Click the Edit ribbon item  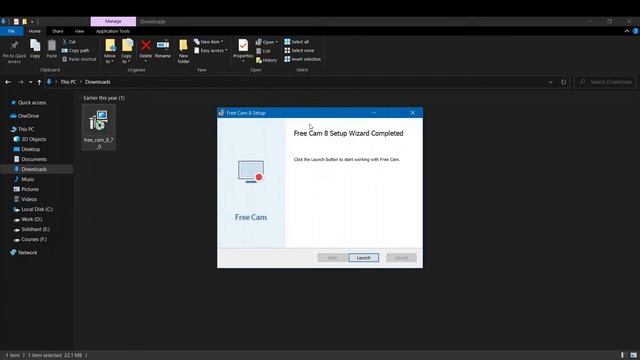[x=264, y=51]
